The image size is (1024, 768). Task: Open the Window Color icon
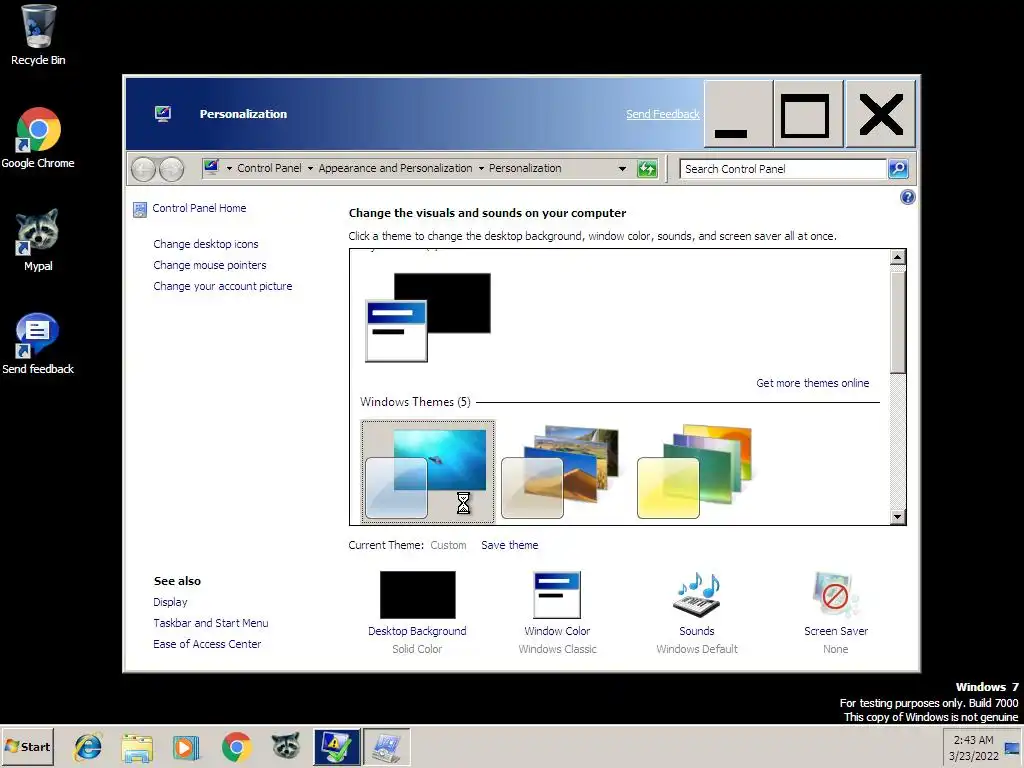tap(557, 595)
